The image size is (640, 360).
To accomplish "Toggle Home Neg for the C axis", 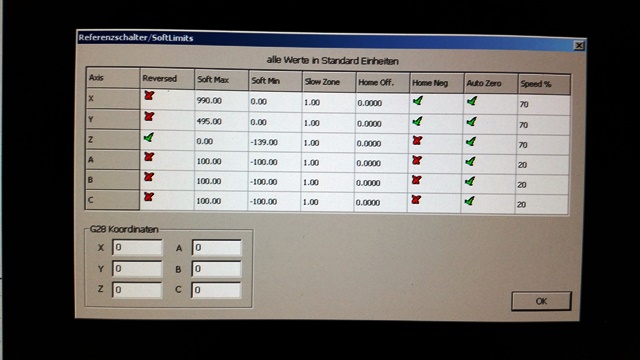I will (416, 200).
